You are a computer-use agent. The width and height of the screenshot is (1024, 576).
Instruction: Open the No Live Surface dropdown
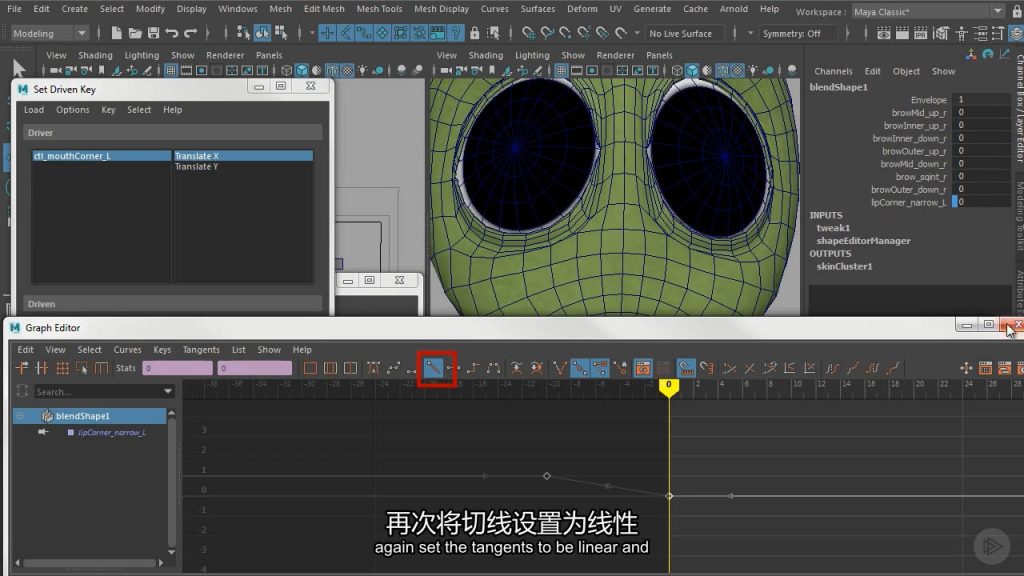coord(684,33)
